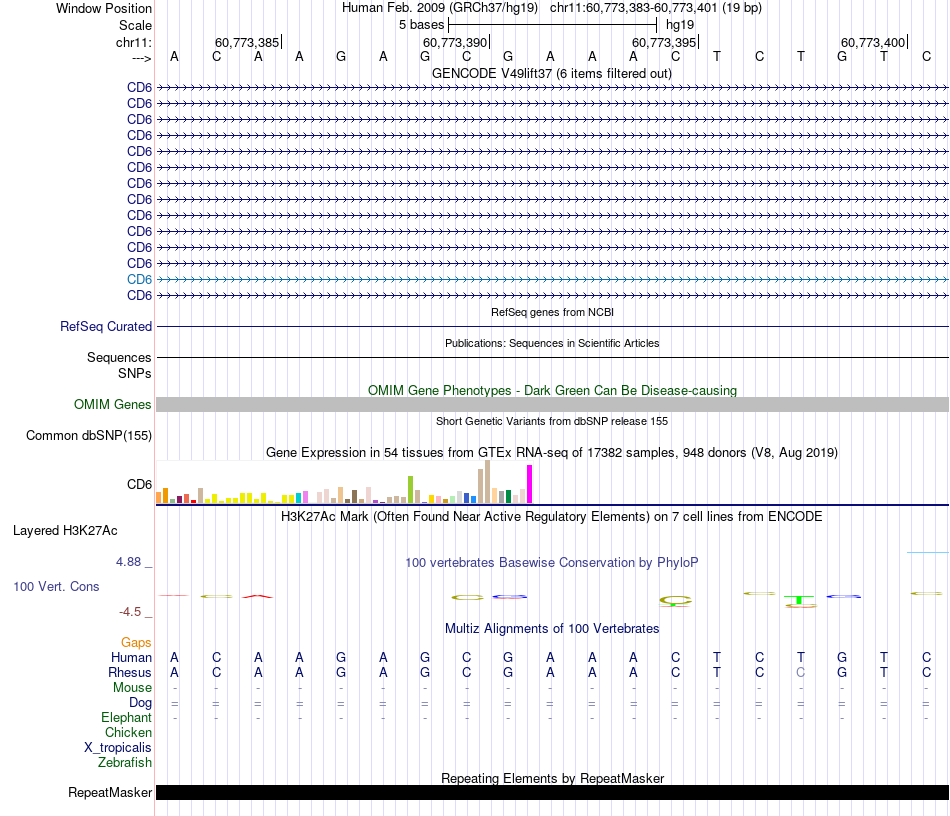Select the Scale label
This screenshot has width=950, height=816.
135,25
